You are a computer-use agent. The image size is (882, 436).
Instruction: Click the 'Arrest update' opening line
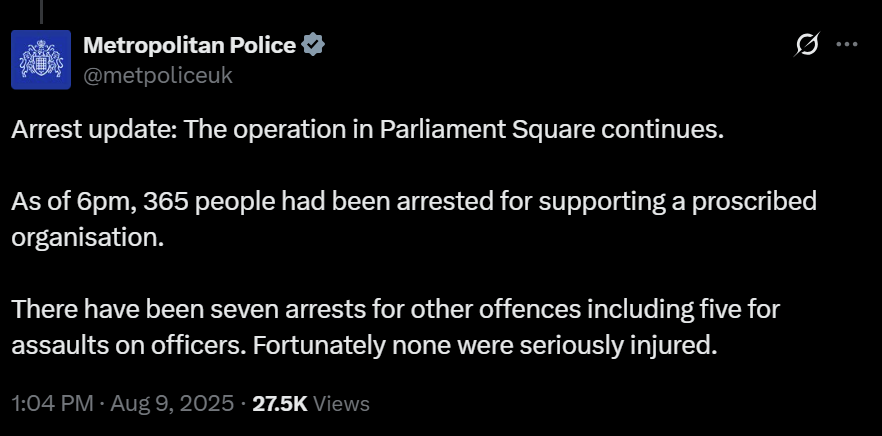click(x=367, y=130)
